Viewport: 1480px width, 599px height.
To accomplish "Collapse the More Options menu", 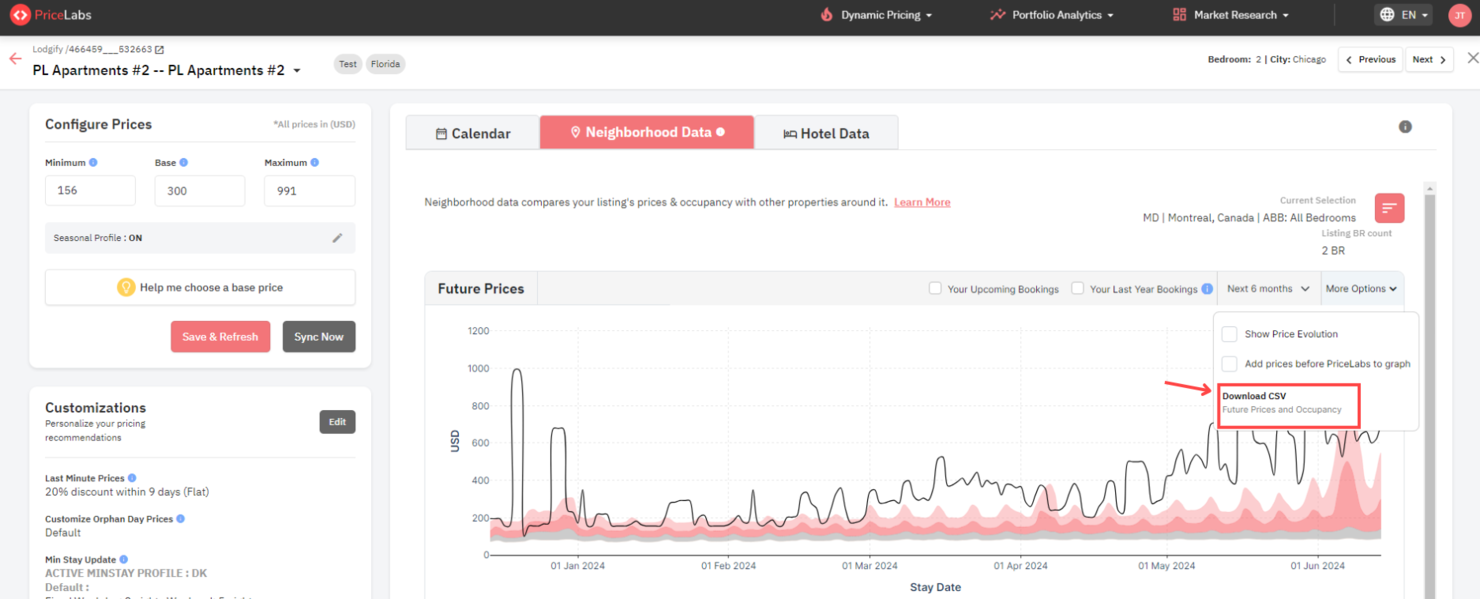I will (x=1361, y=288).
